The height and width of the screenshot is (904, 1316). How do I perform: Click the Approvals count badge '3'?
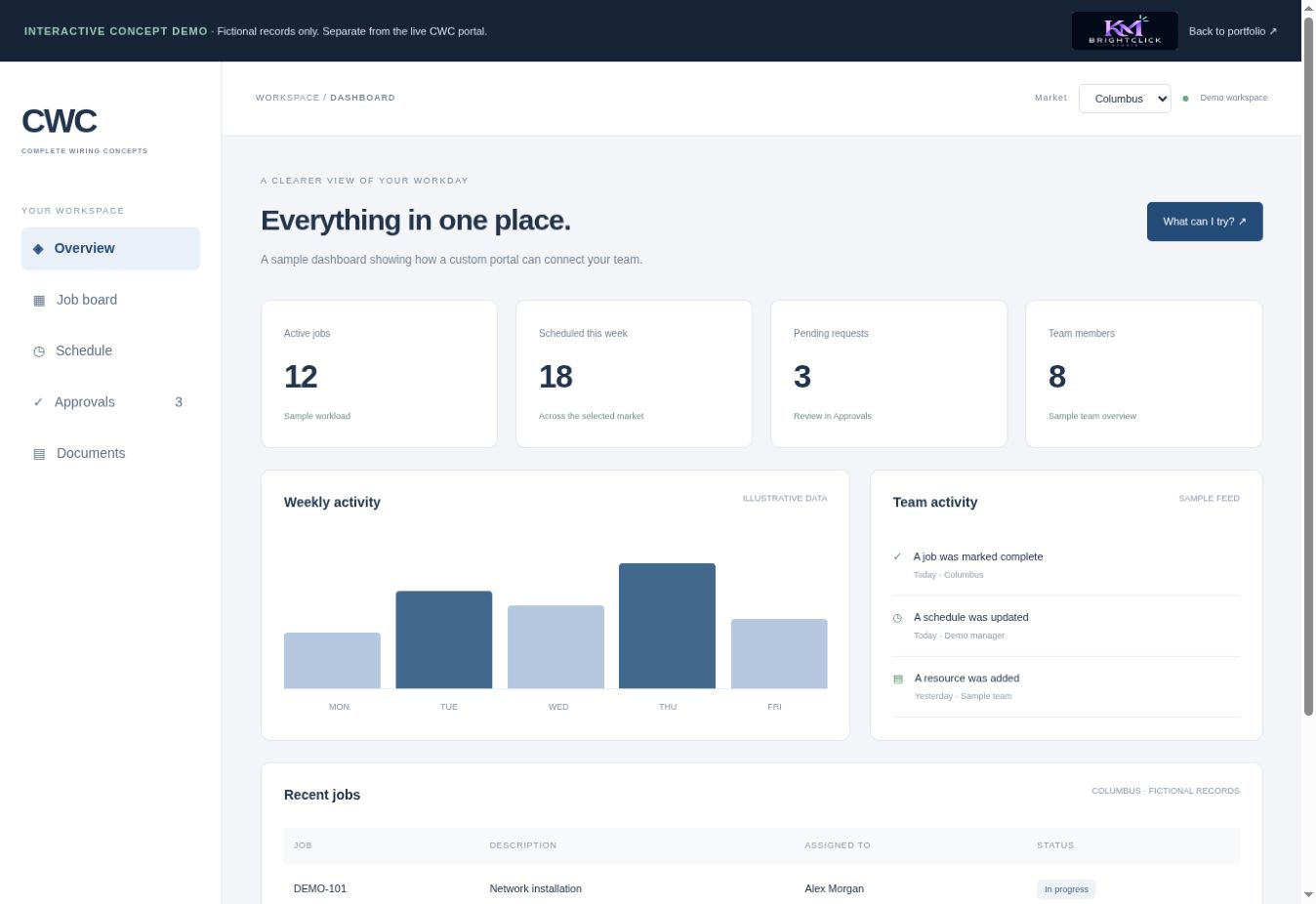coord(179,402)
